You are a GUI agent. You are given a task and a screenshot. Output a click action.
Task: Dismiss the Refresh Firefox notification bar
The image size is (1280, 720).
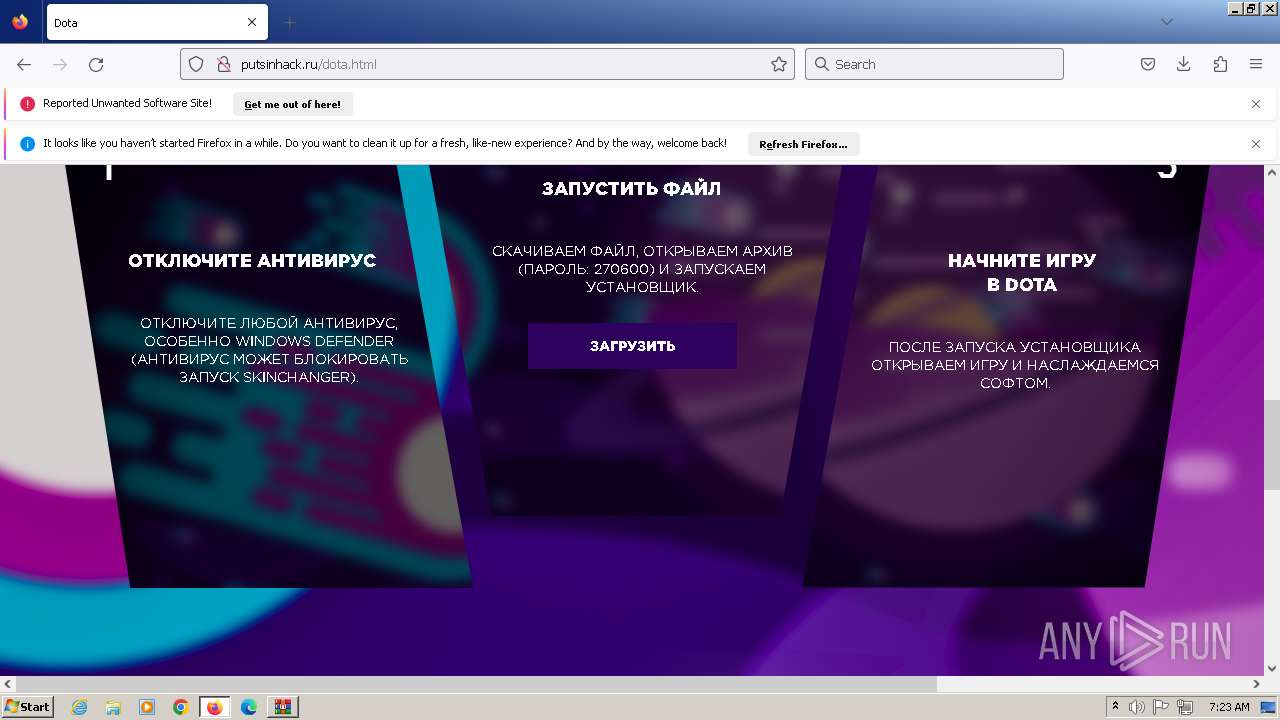point(1256,144)
